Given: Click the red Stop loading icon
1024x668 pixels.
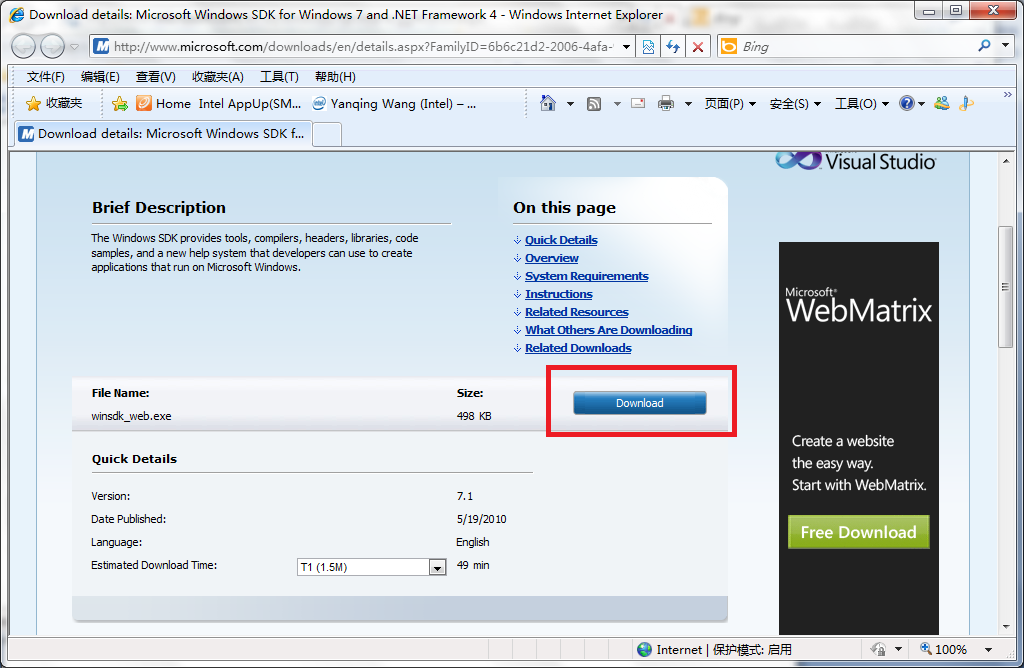Looking at the screenshot, I should [x=698, y=47].
